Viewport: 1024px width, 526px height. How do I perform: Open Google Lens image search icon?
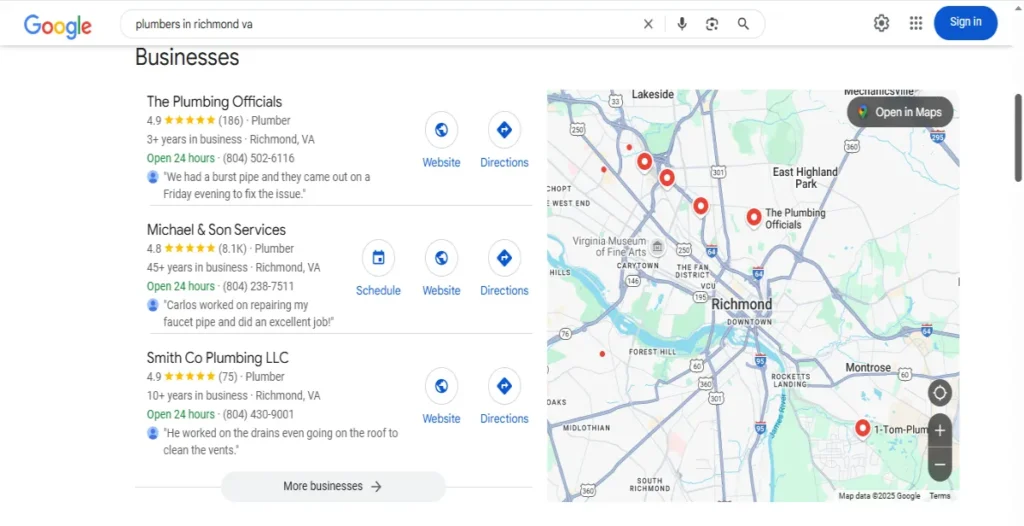(712, 24)
